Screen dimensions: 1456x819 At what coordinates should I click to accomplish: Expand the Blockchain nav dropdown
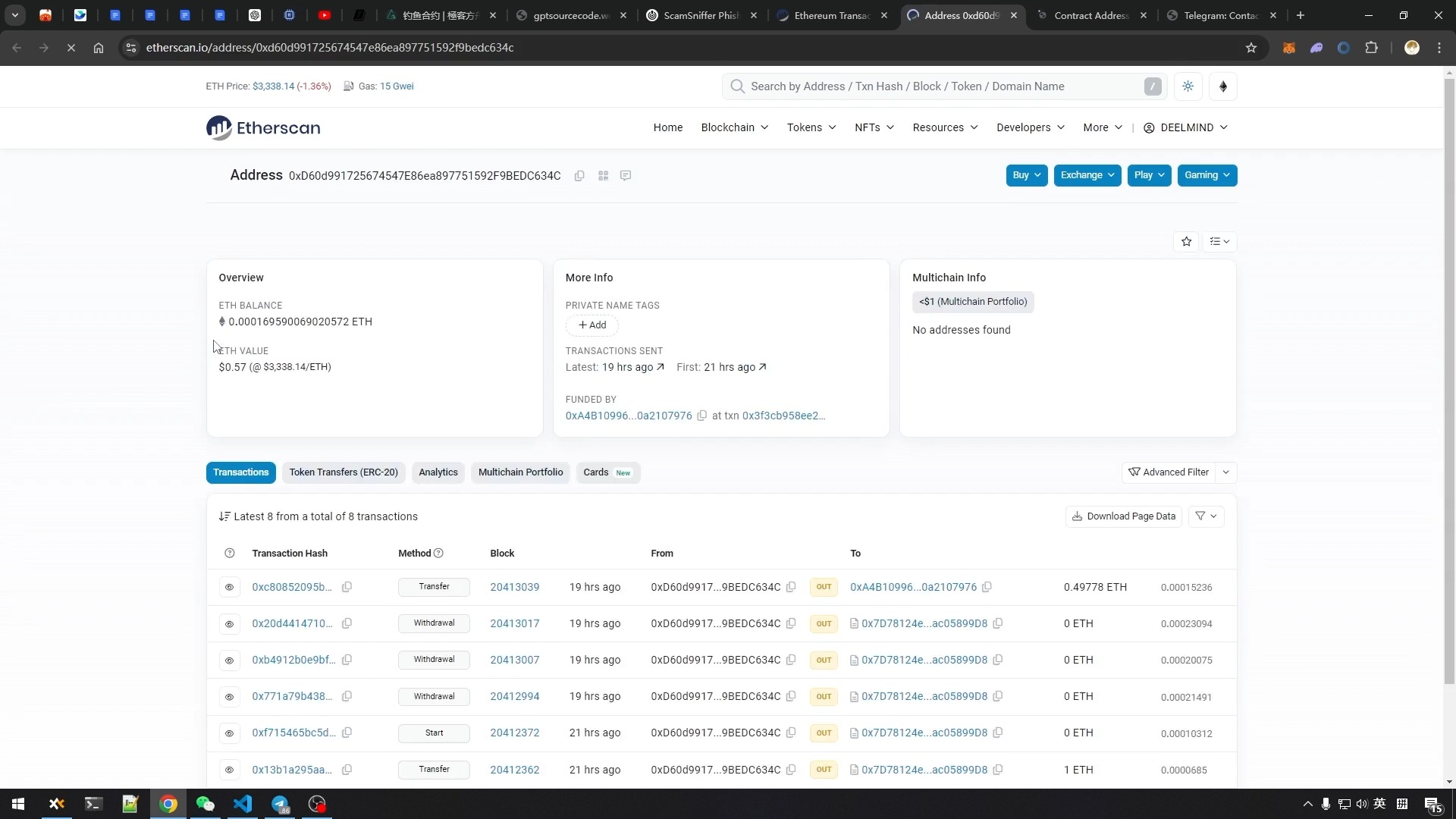coord(734,127)
